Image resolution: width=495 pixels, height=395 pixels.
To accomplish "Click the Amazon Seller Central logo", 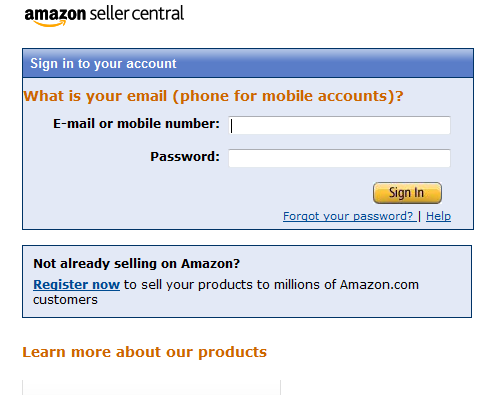I will (104, 16).
